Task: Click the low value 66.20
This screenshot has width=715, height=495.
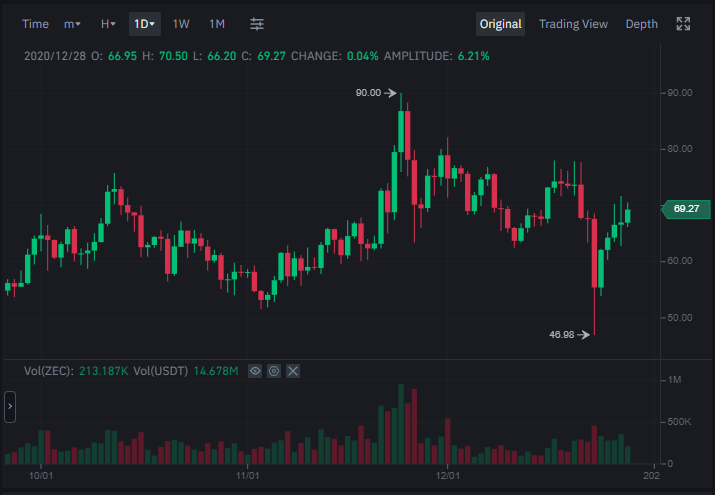Action: point(222,56)
